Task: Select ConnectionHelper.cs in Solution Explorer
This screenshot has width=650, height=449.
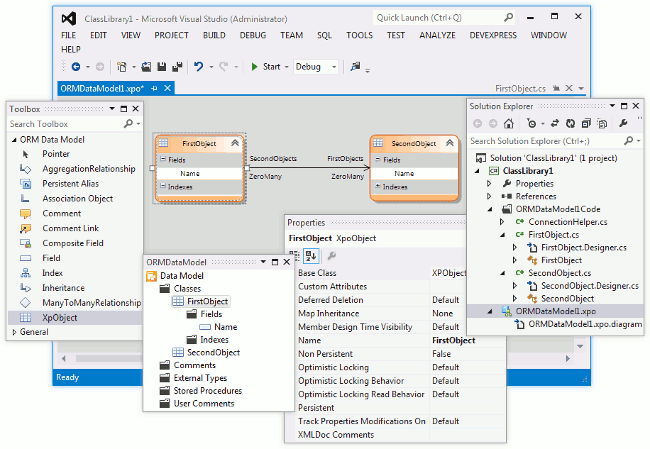Action: [x=568, y=222]
